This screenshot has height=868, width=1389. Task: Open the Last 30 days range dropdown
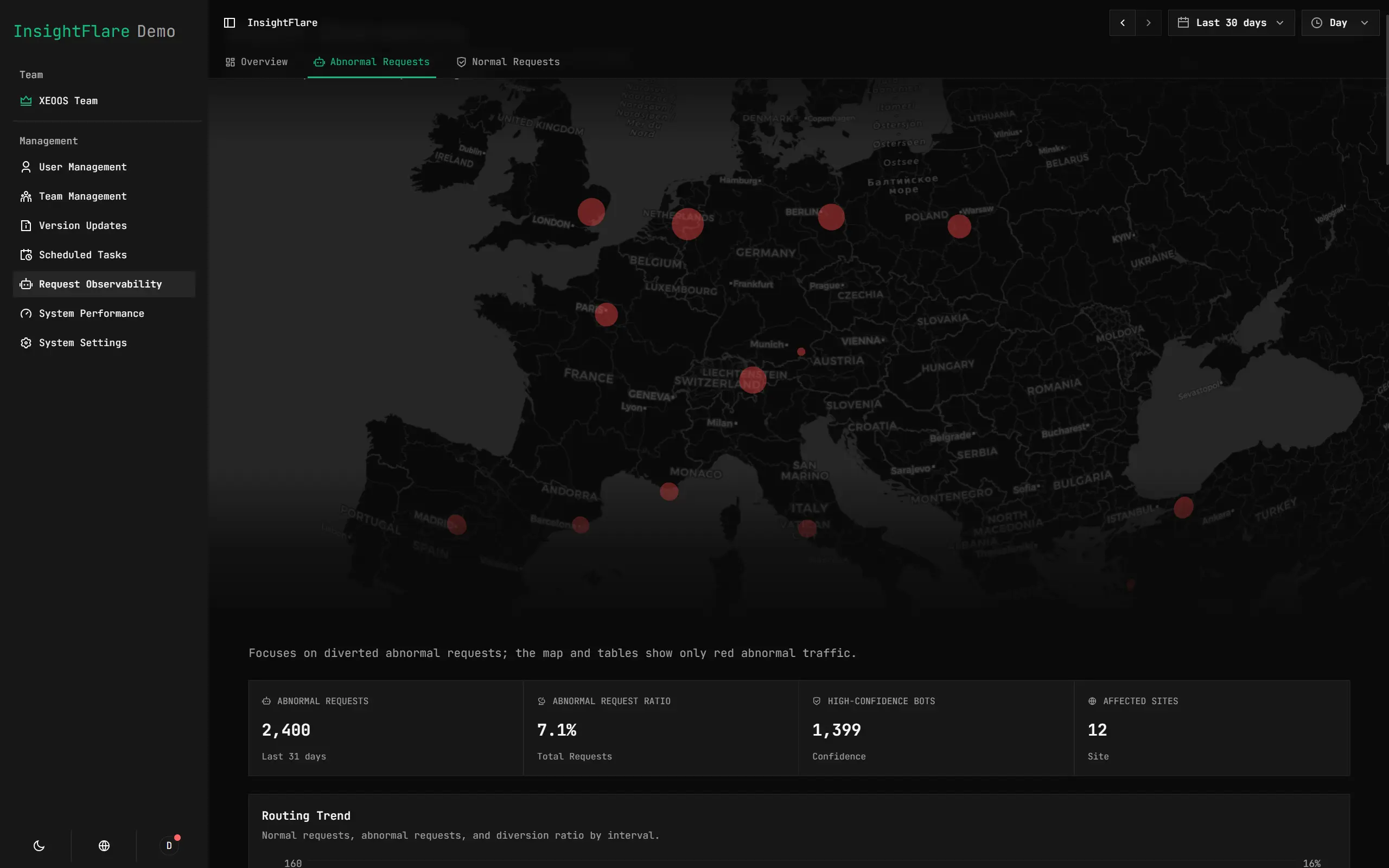click(1231, 23)
